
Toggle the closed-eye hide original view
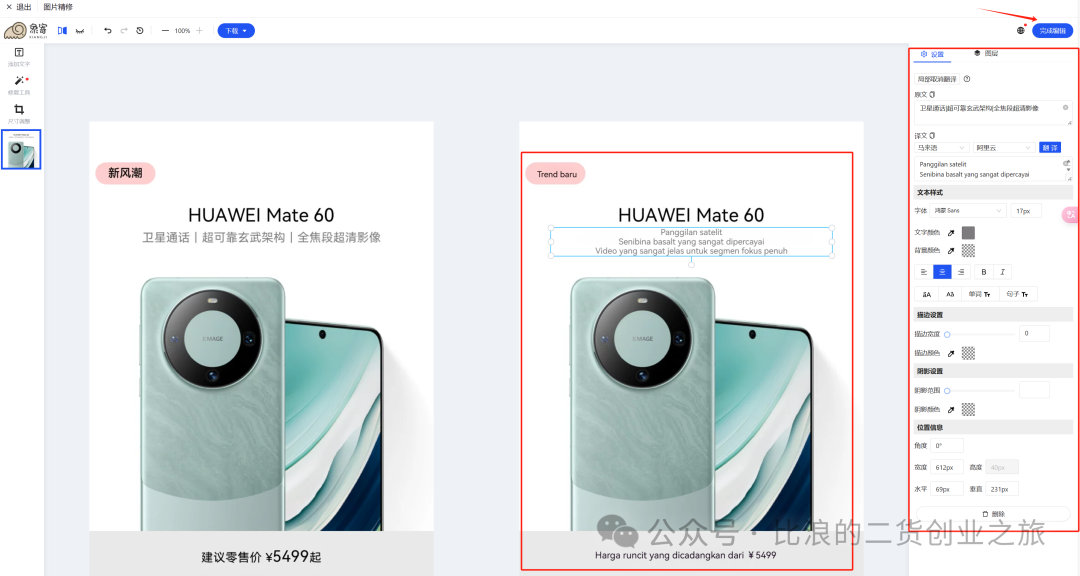click(x=80, y=30)
